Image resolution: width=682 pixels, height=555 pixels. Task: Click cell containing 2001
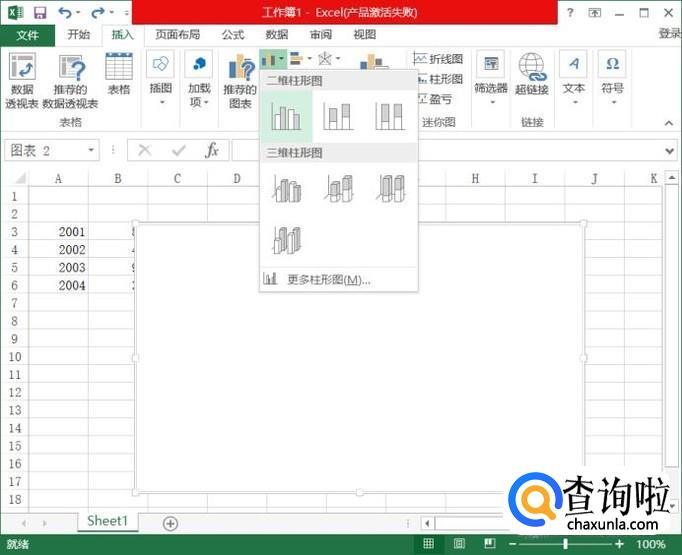(59, 232)
